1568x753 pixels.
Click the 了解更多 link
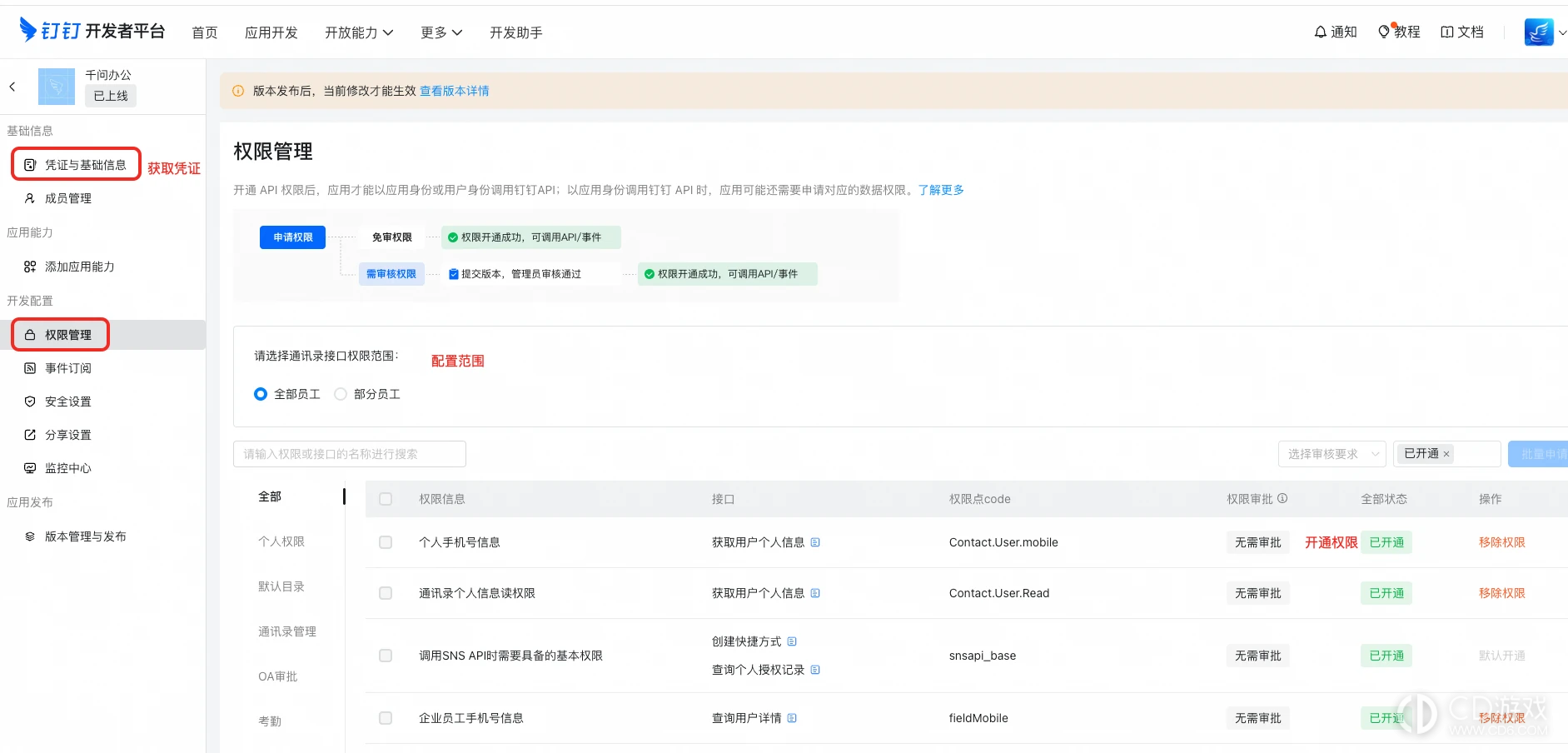pyautogui.click(x=941, y=190)
